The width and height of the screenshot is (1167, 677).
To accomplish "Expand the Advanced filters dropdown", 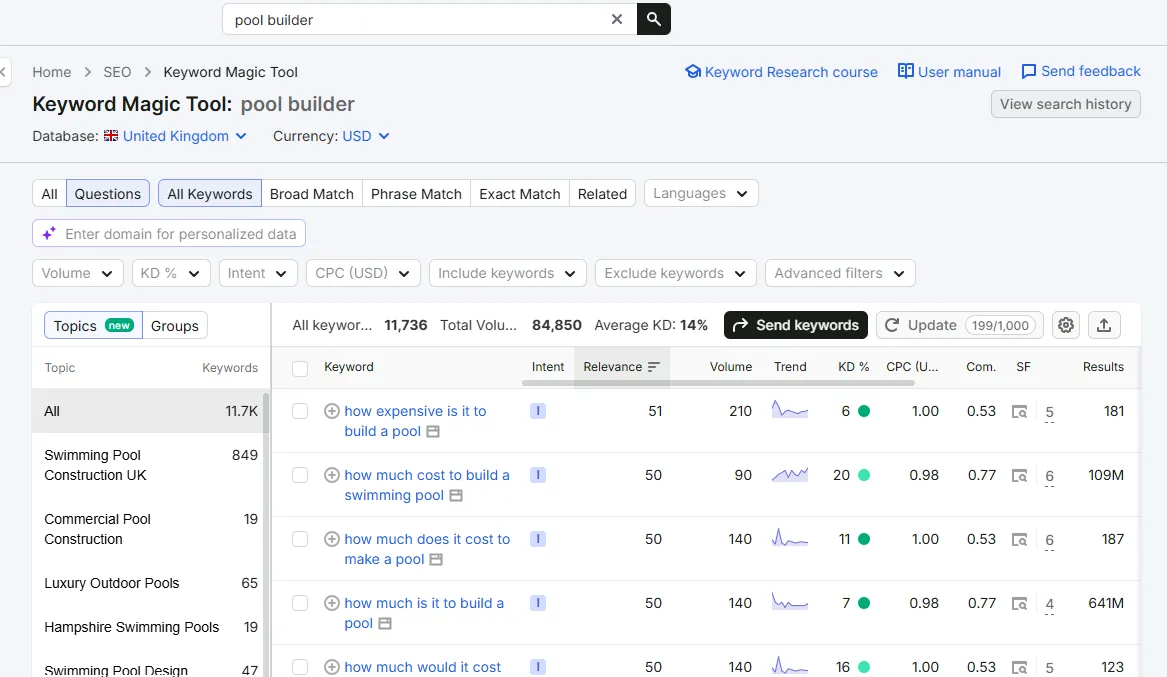I will tap(840, 273).
